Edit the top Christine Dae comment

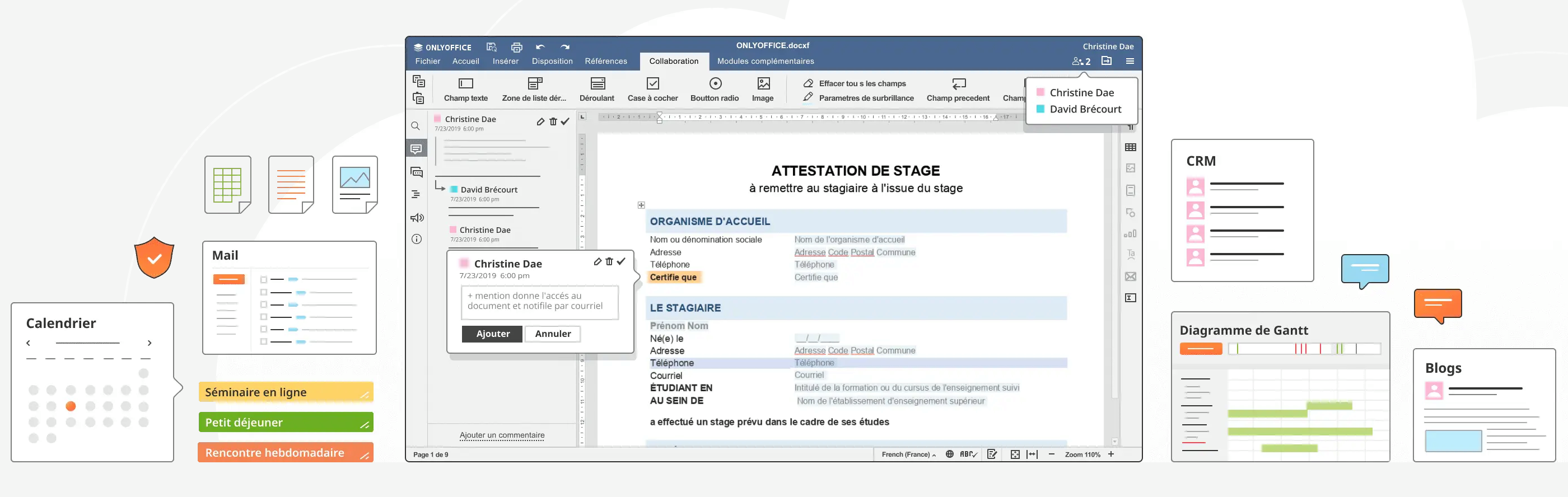(x=540, y=121)
